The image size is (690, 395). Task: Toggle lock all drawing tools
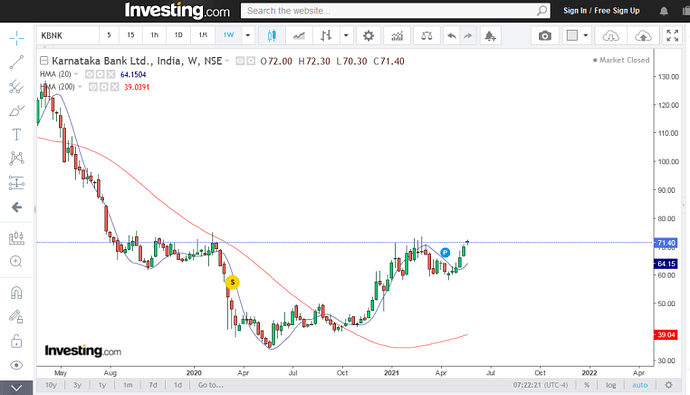click(17, 341)
